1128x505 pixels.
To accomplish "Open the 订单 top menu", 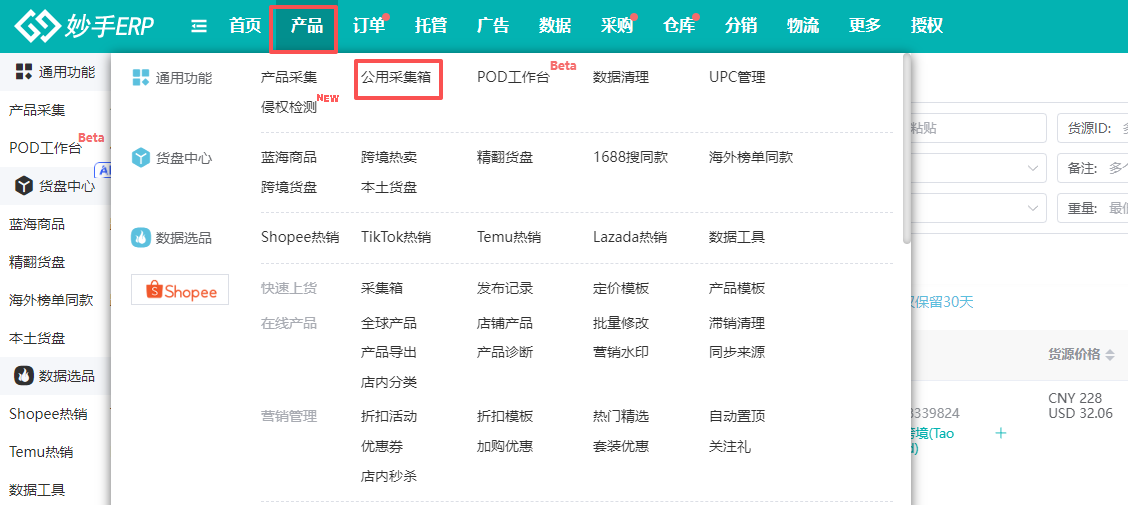I will pos(369,26).
